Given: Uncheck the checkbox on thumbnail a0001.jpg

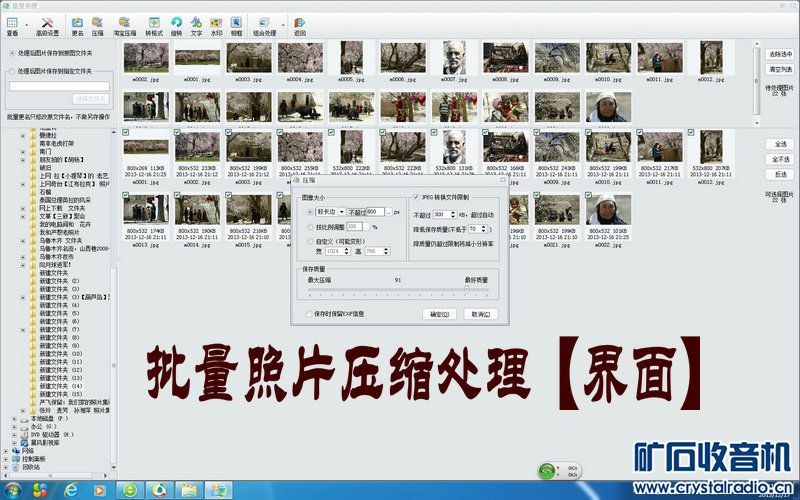Looking at the screenshot, I should (x=126, y=132).
